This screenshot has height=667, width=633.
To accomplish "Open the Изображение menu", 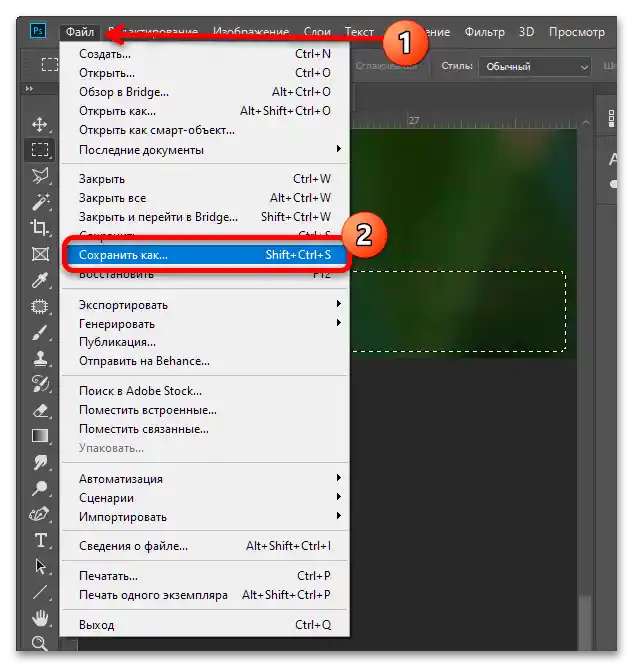I will (x=251, y=32).
